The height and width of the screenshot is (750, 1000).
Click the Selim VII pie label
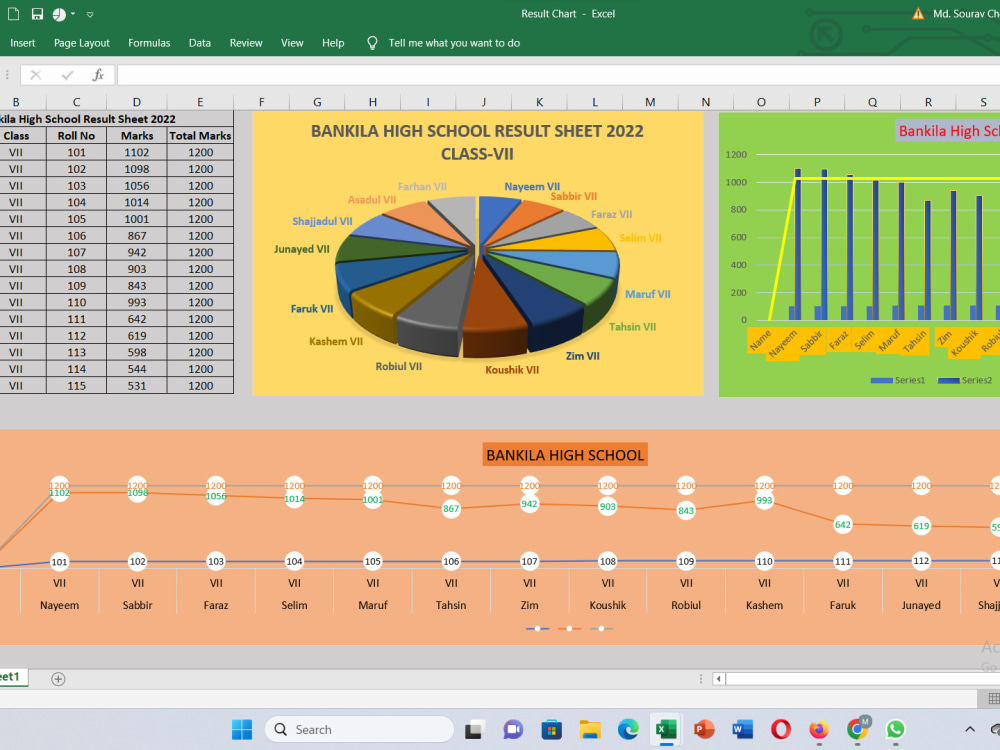[x=640, y=238]
